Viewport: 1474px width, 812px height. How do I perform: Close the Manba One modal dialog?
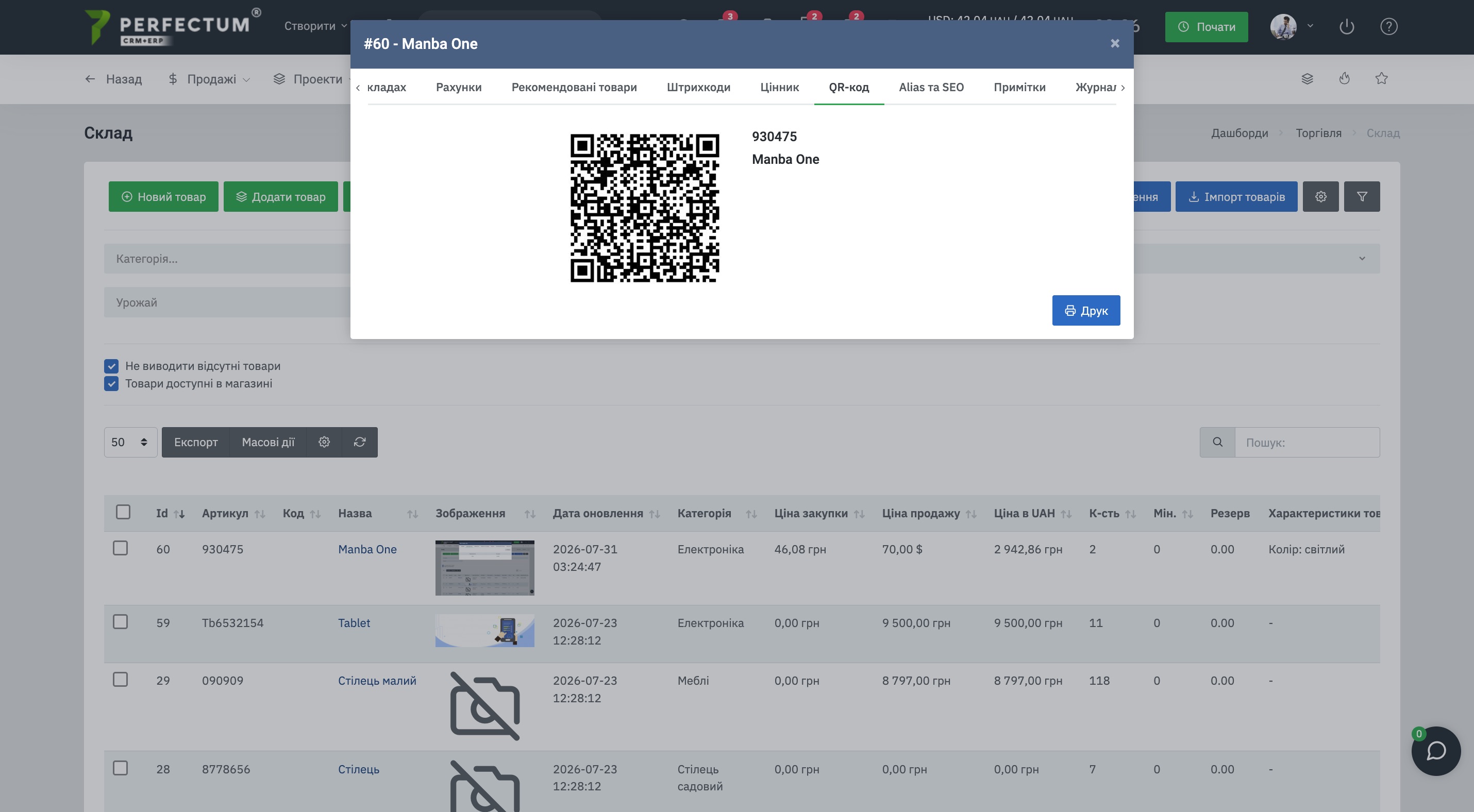click(x=1115, y=43)
